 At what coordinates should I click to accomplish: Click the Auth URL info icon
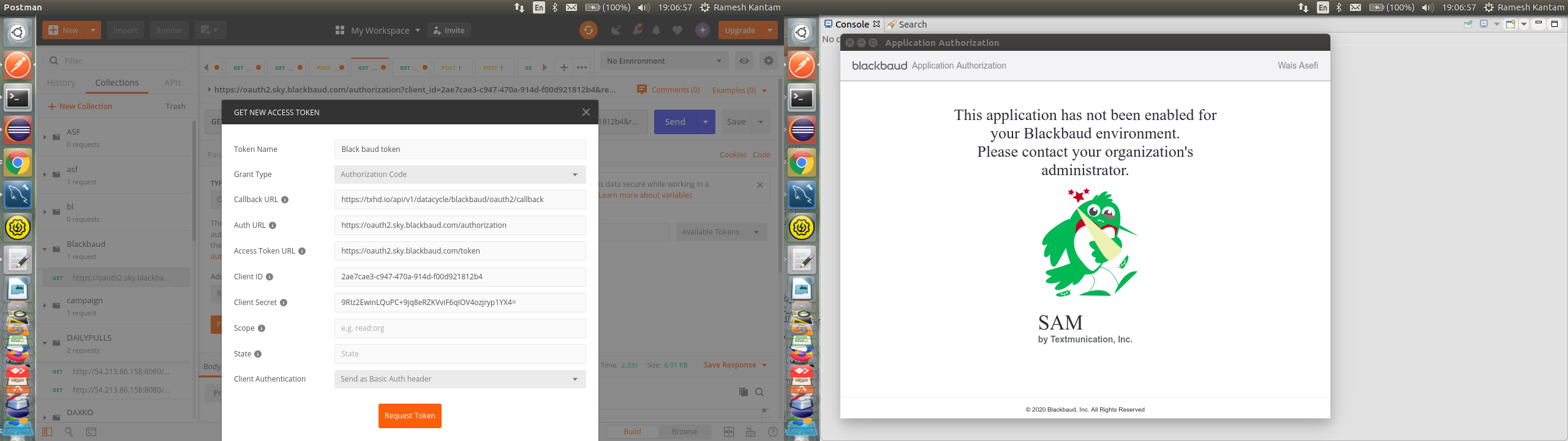[273, 225]
